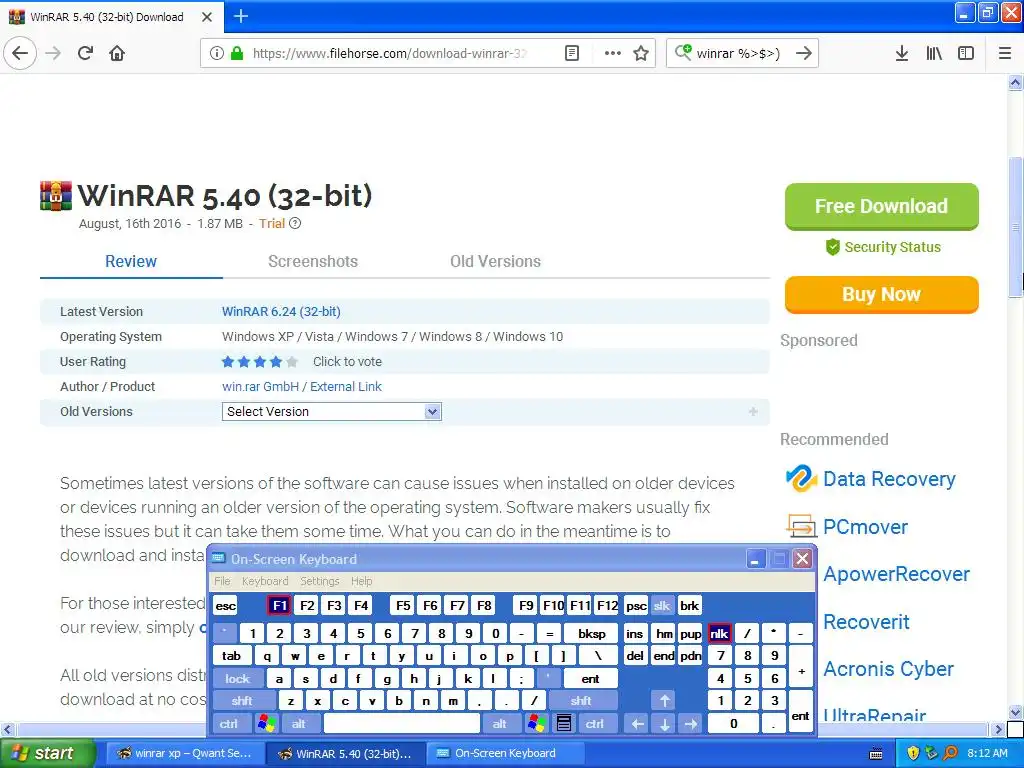Viewport: 1024px width, 768px height.
Task: Toggle the right alt key
Action: 500,723
